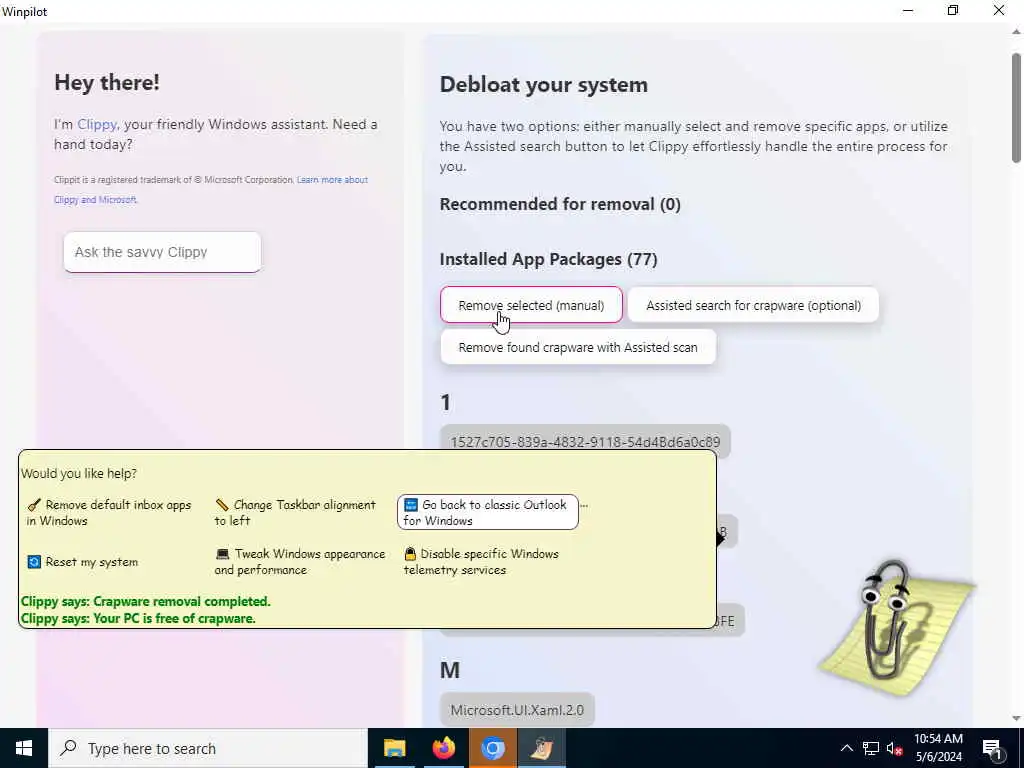Open Chrome from the taskbar
The image size is (1024, 768).
tap(493, 748)
